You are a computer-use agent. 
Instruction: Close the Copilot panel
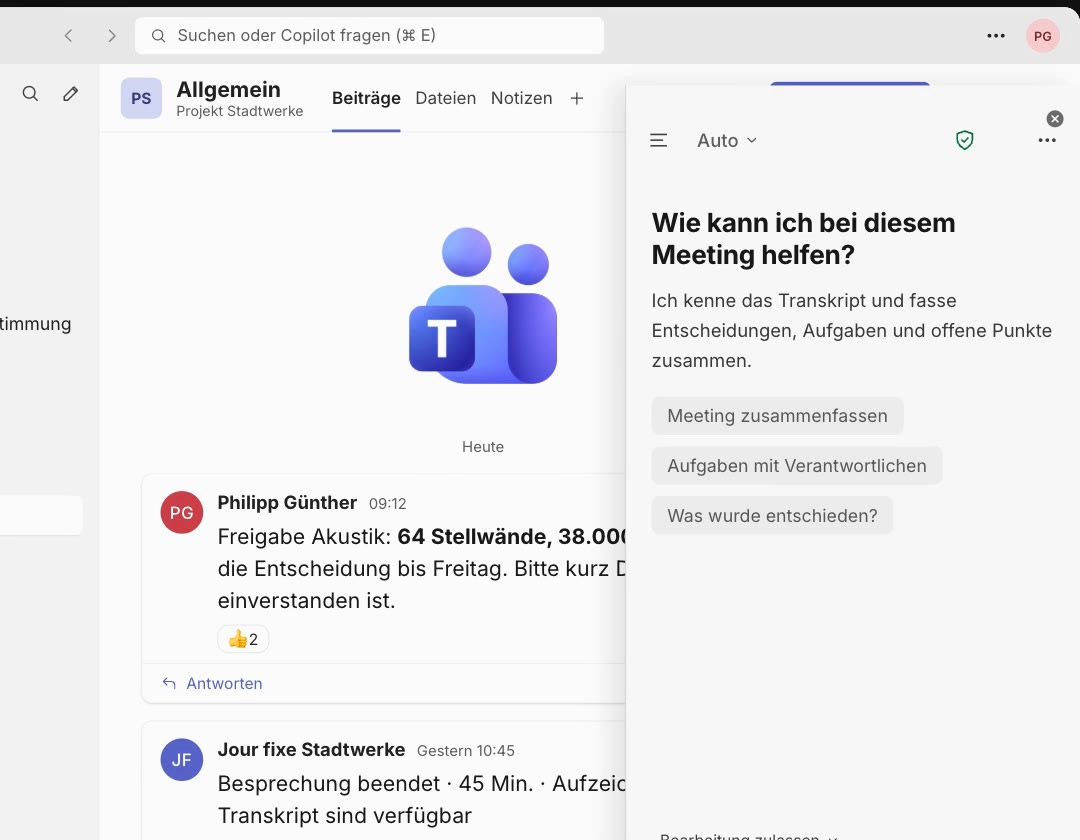click(1055, 119)
